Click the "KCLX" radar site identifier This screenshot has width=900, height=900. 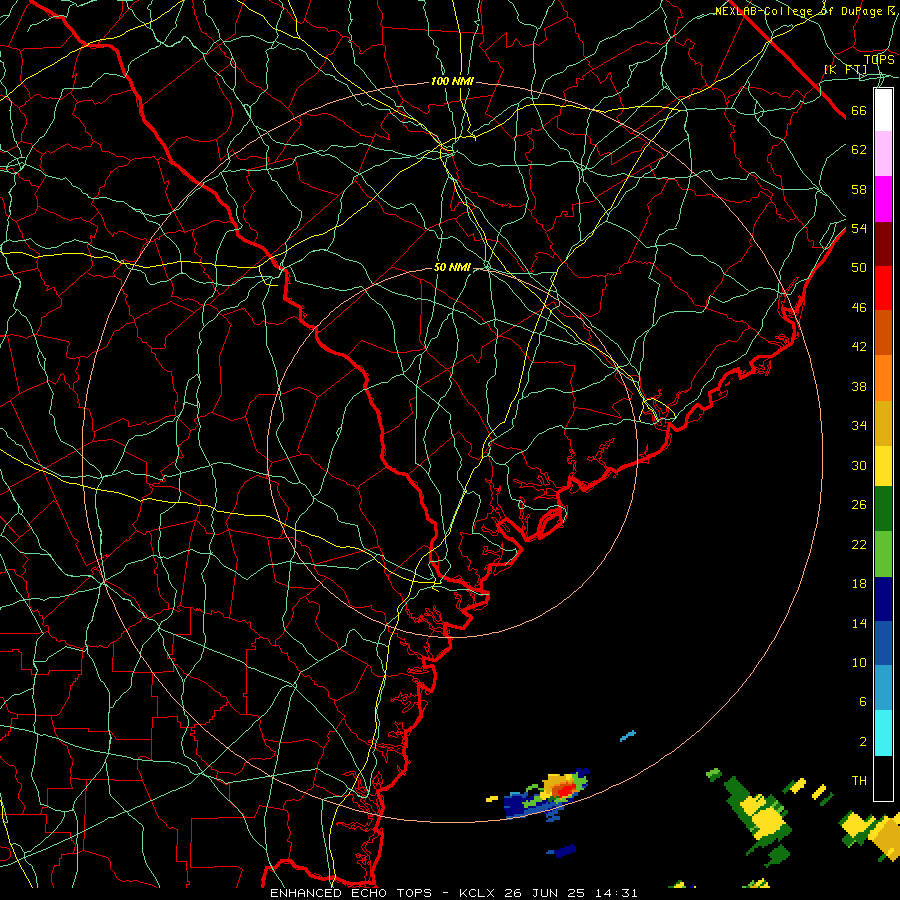[477, 893]
